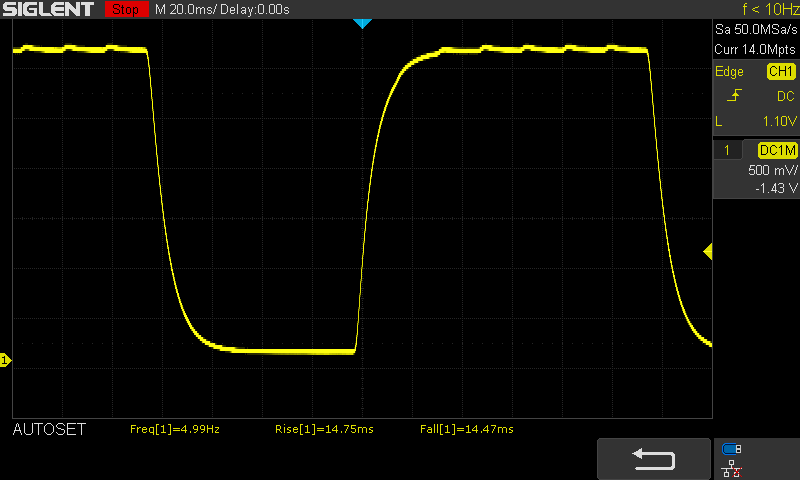Click the Sa 50.0MSa/s sample rate text
The width and height of the screenshot is (800, 480).
click(x=756, y=30)
